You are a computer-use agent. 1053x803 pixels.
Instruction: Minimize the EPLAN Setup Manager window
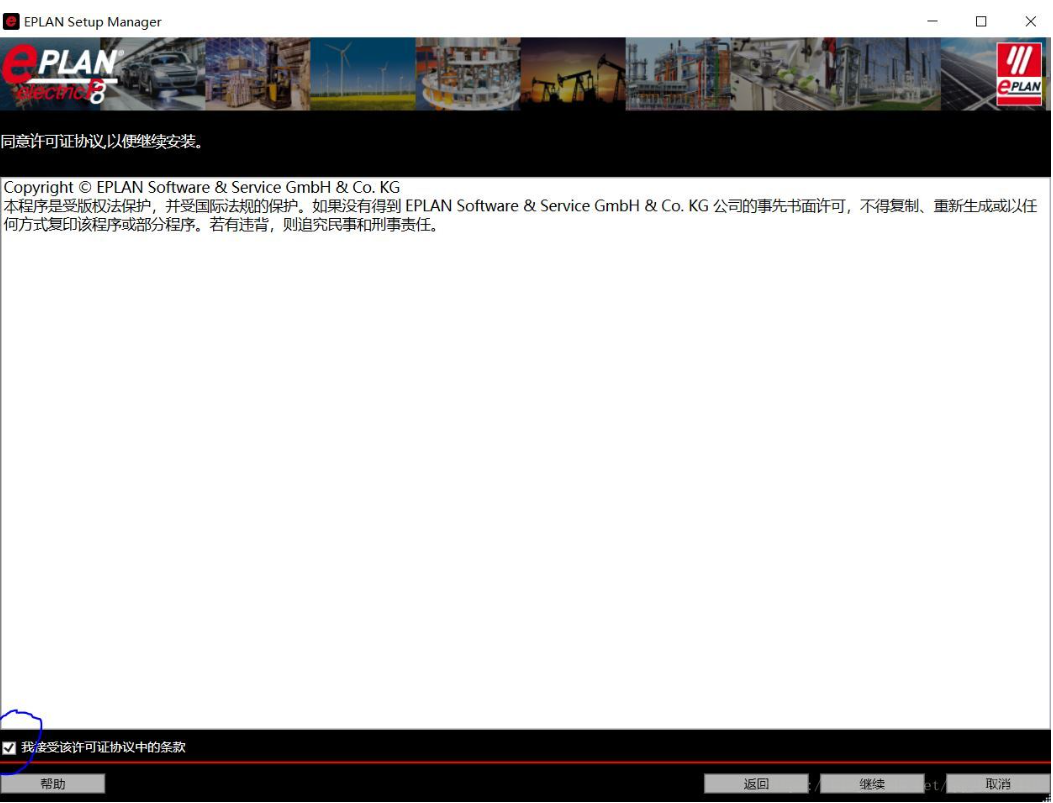coord(932,21)
